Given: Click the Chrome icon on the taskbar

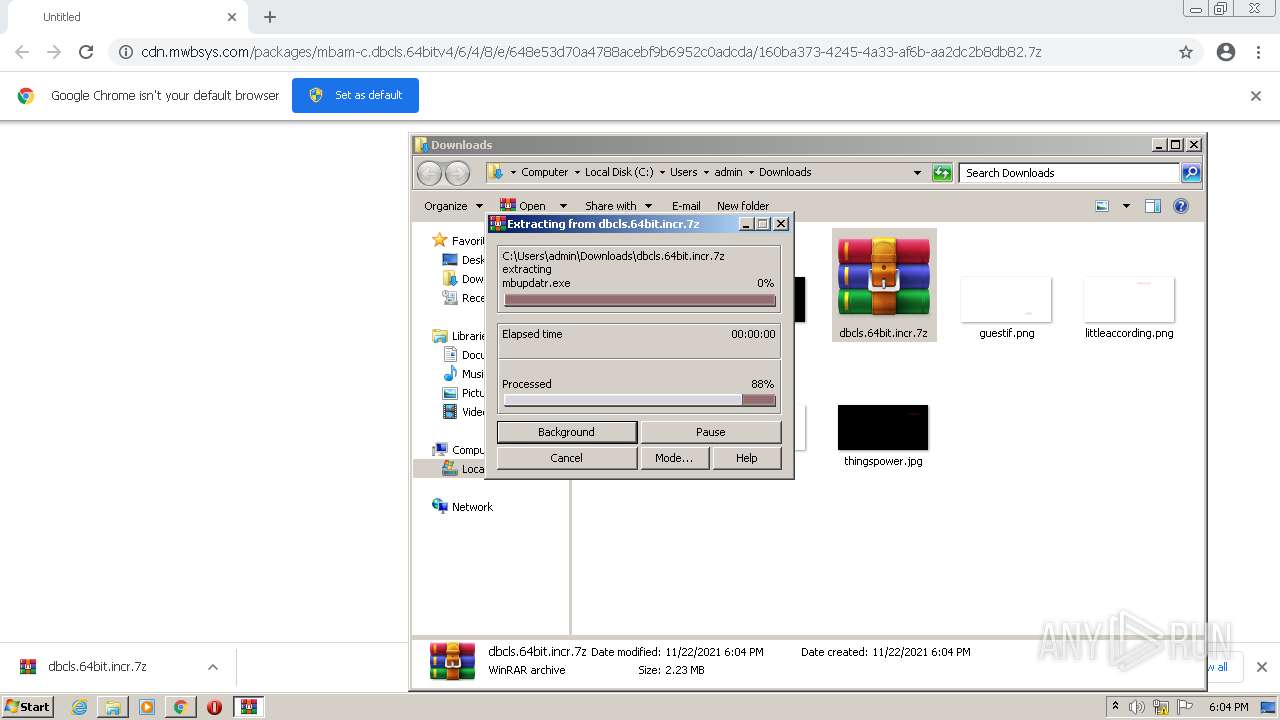Looking at the screenshot, I should click(180, 707).
